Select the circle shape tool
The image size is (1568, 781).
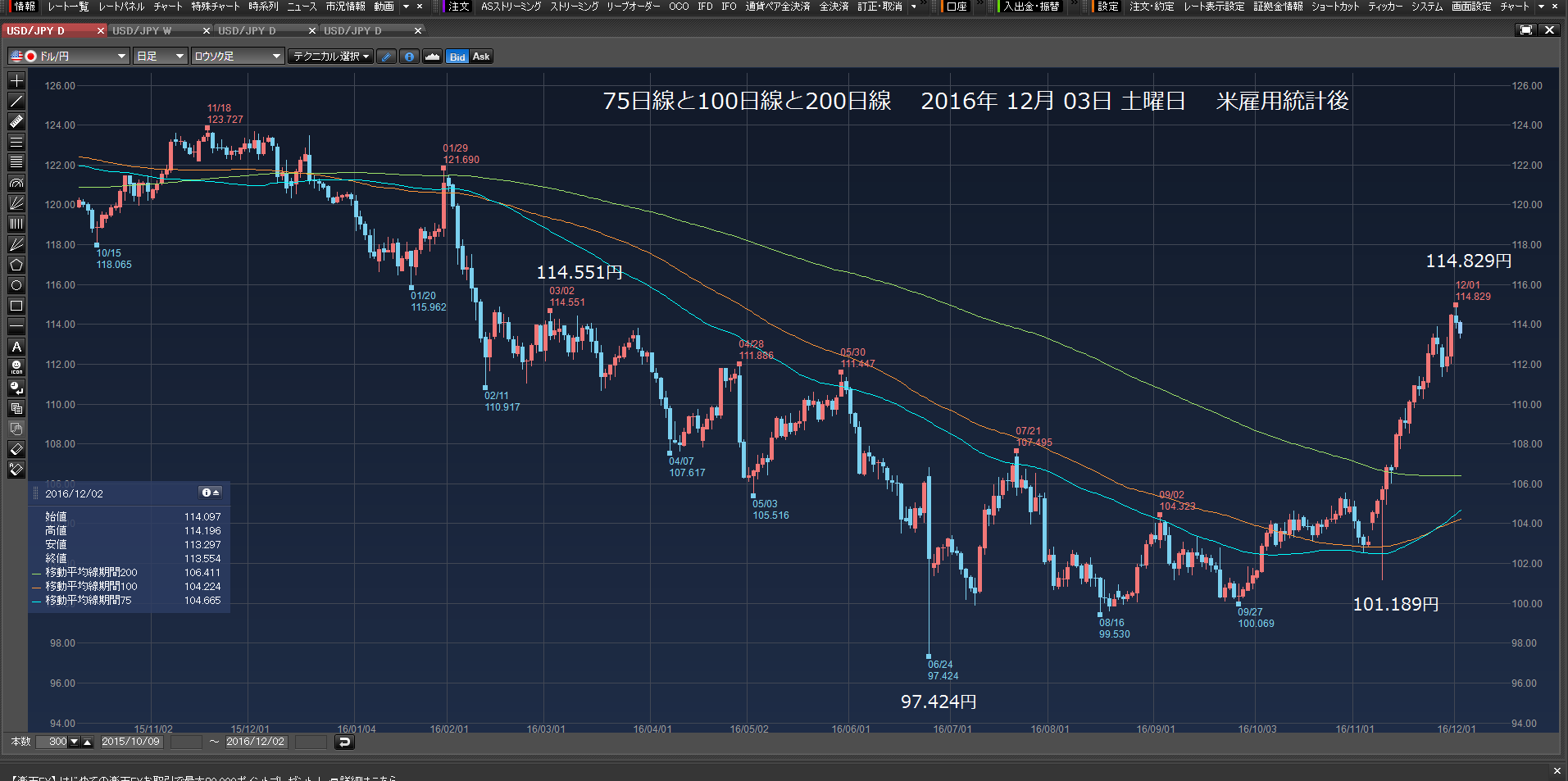click(x=16, y=285)
